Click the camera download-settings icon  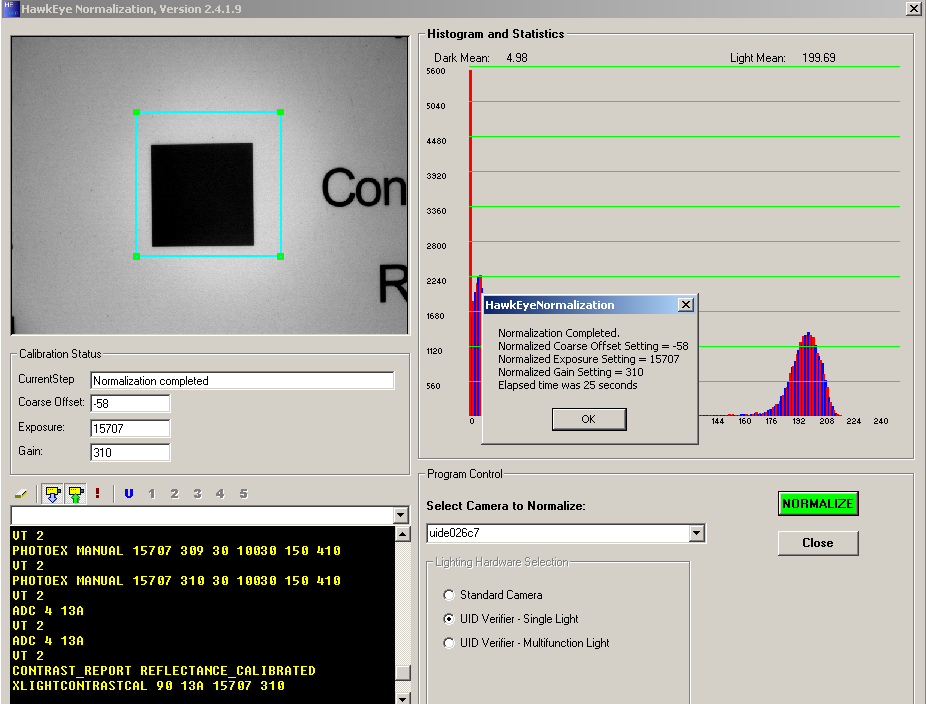[x=52, y=492]
